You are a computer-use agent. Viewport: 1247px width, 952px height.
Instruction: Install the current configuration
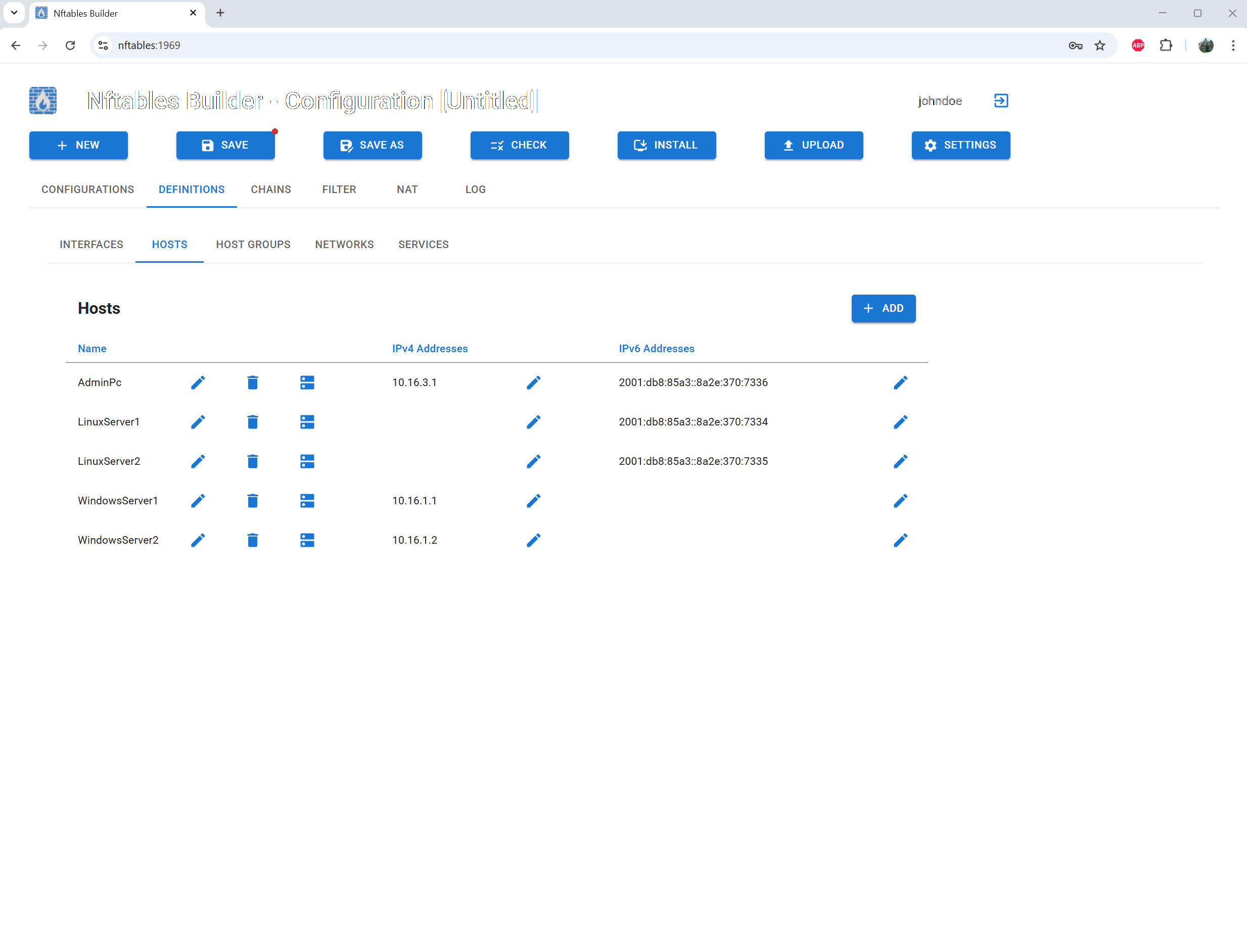667,145
